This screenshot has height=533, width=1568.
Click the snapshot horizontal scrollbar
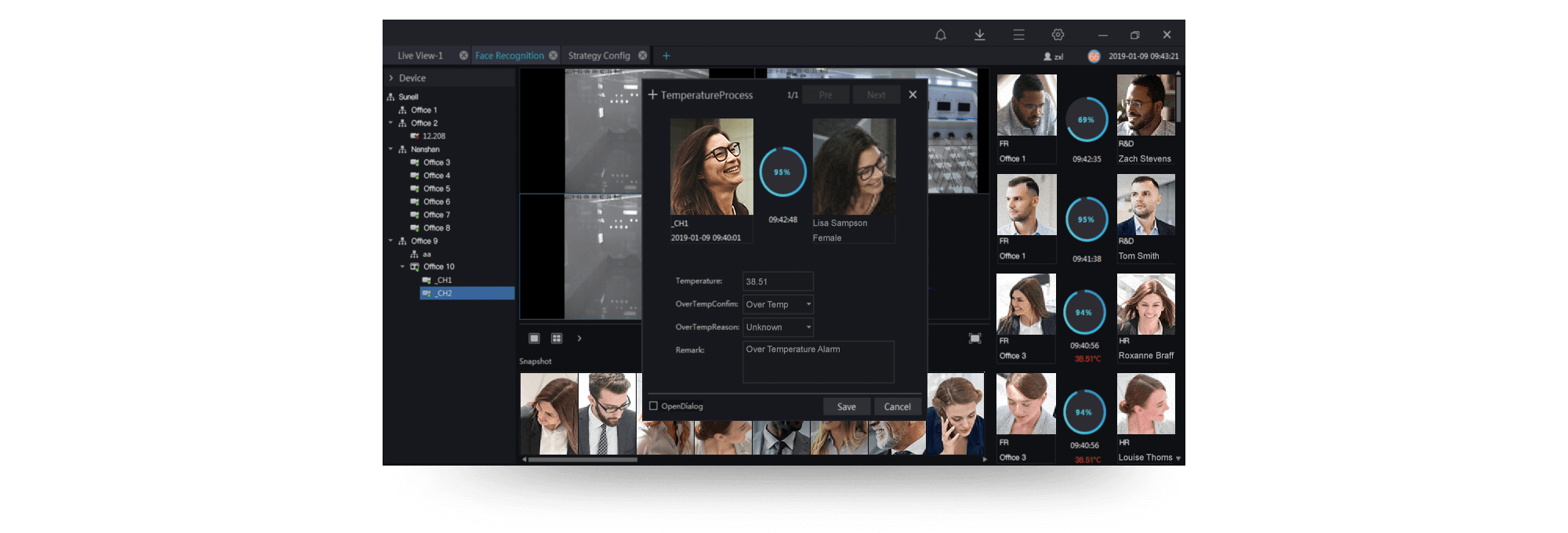583,460
